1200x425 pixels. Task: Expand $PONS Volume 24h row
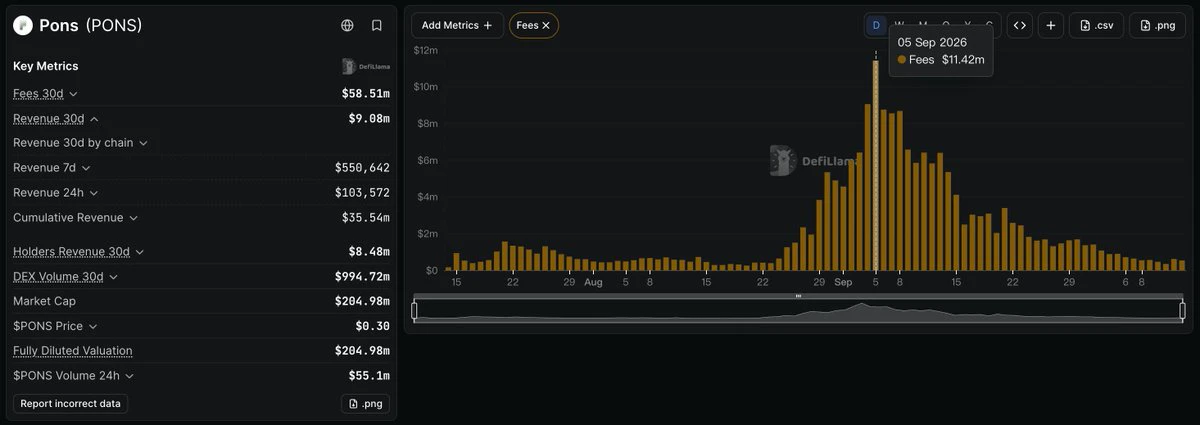click(x=129, y=376)
